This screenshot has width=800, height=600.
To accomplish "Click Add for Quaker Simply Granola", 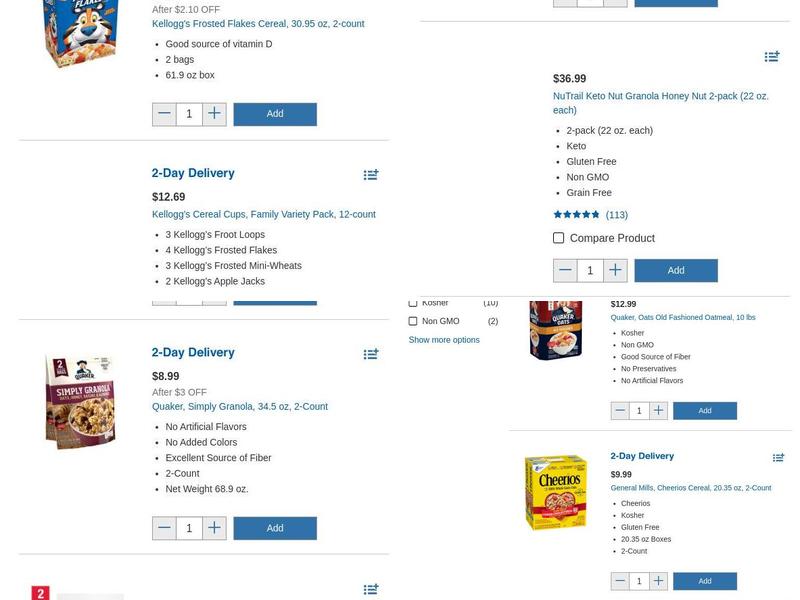I will point(275,528).
